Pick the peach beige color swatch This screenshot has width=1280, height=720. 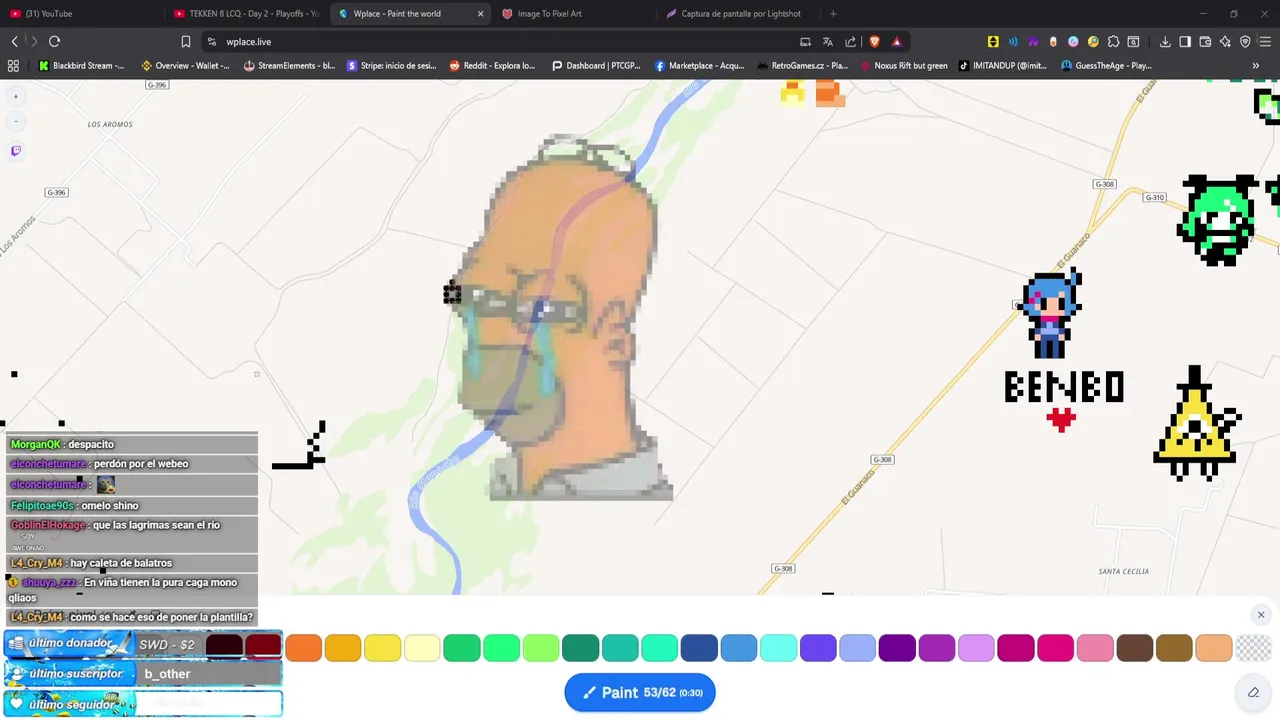[x=1214, y=647]
